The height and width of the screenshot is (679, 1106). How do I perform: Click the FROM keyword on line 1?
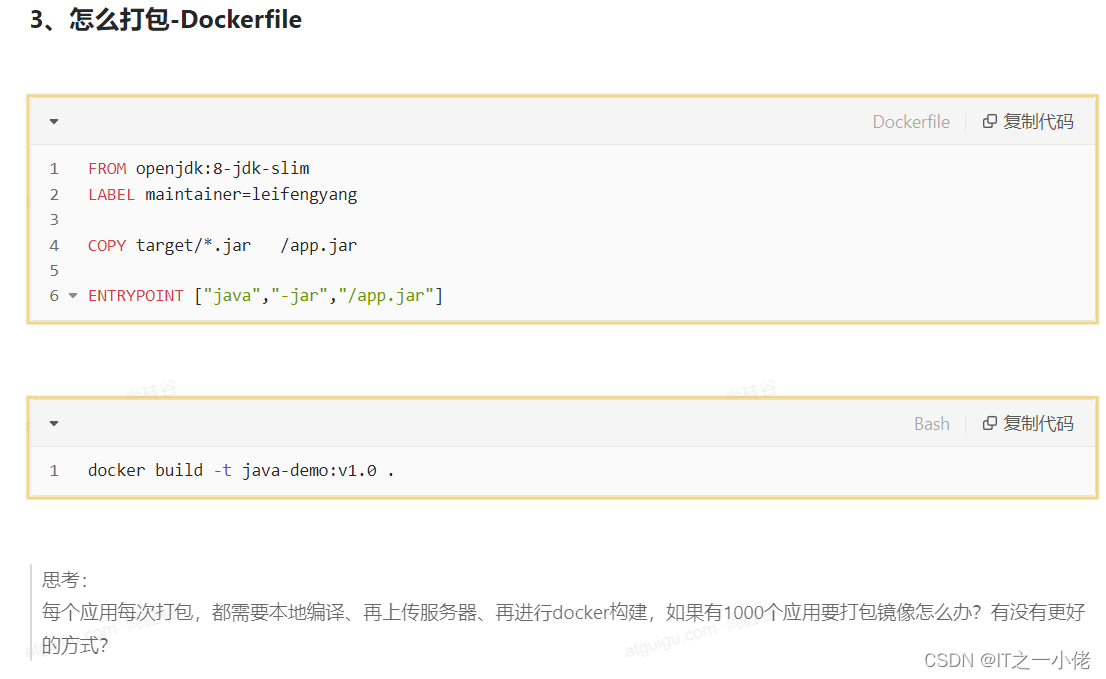(107, 169)
